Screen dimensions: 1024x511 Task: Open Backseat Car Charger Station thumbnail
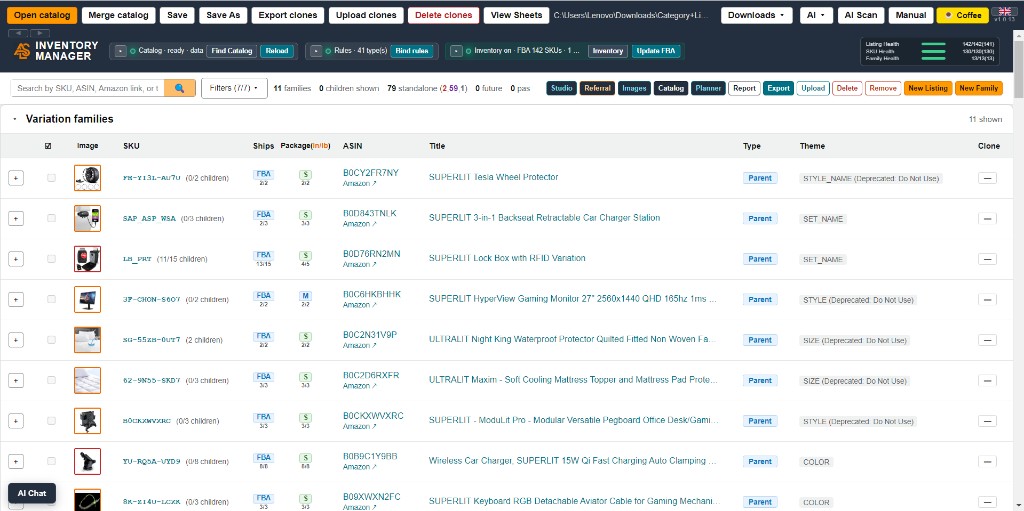click(88, 218)
